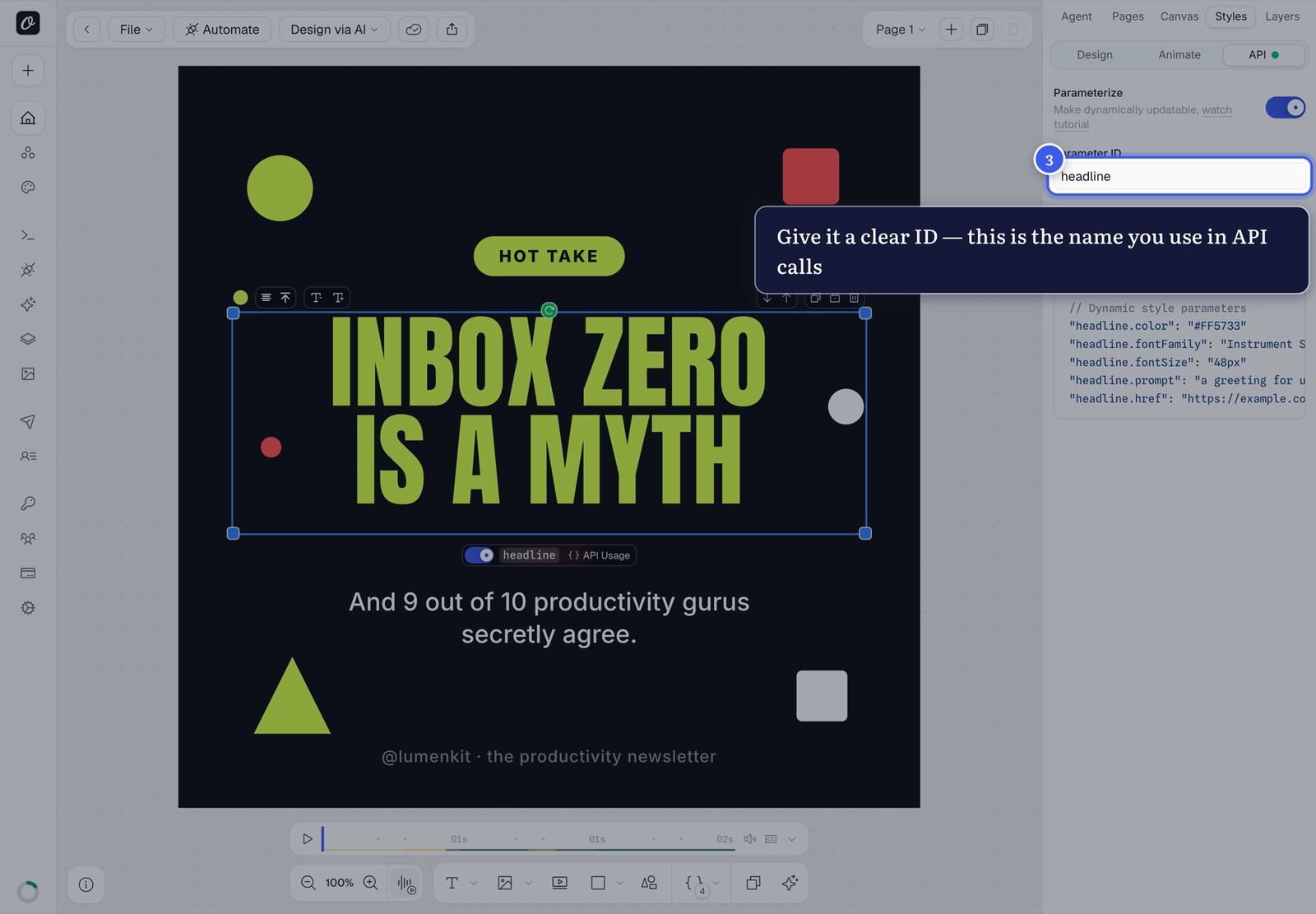Toggle the Parameterize switch off

click(x=1285, y=108)
